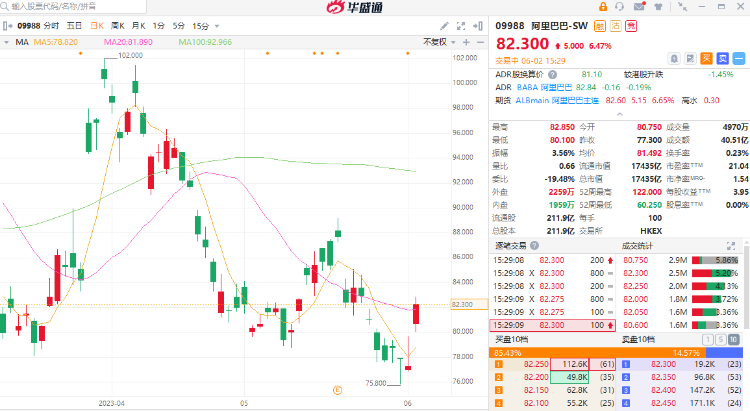Click the 成交统计 header
The width and height of the screenshot is (750, 411).
click(637, 246)
